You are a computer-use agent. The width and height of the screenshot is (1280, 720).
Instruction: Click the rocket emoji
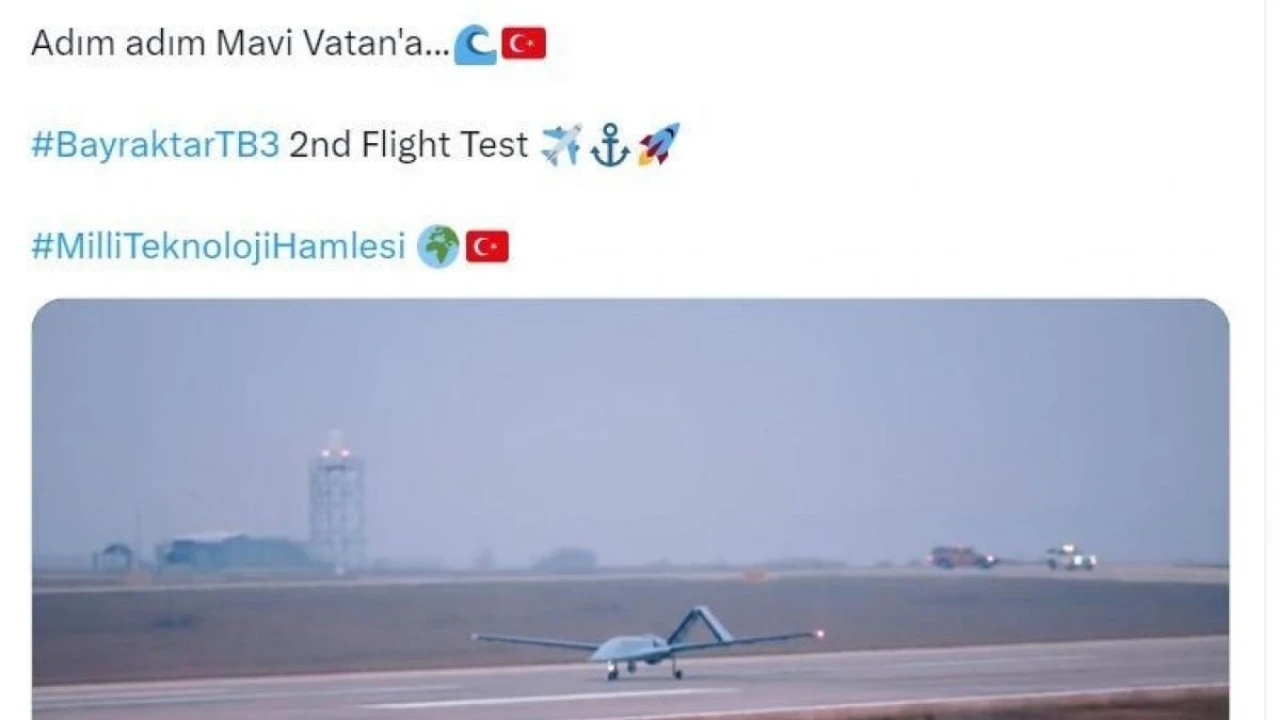pyautogui.click(x=659, y=145)
